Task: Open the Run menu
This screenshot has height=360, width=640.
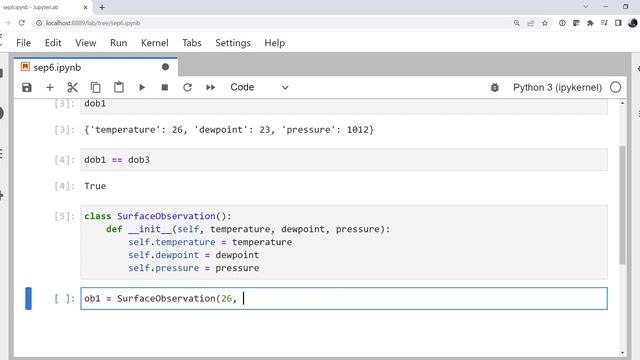Action: pos(119,43)
